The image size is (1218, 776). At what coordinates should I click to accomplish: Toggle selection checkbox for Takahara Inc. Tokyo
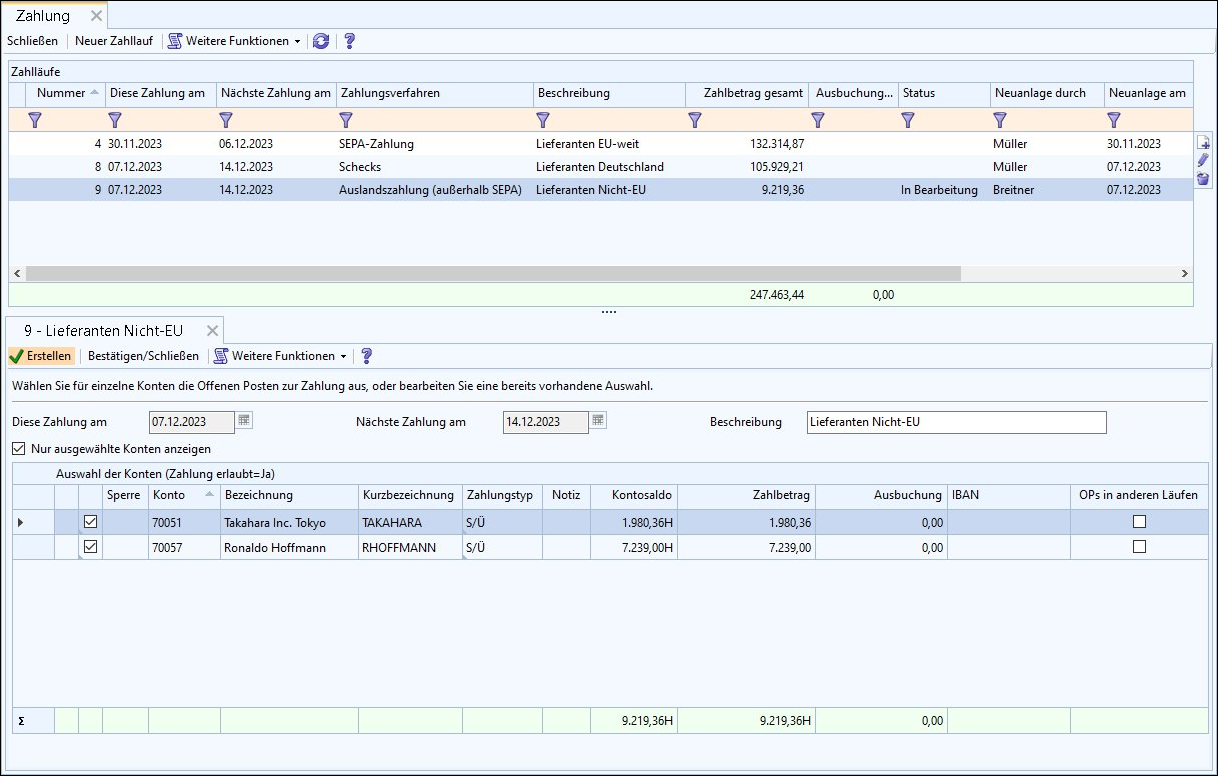click(x=91, y=522)
